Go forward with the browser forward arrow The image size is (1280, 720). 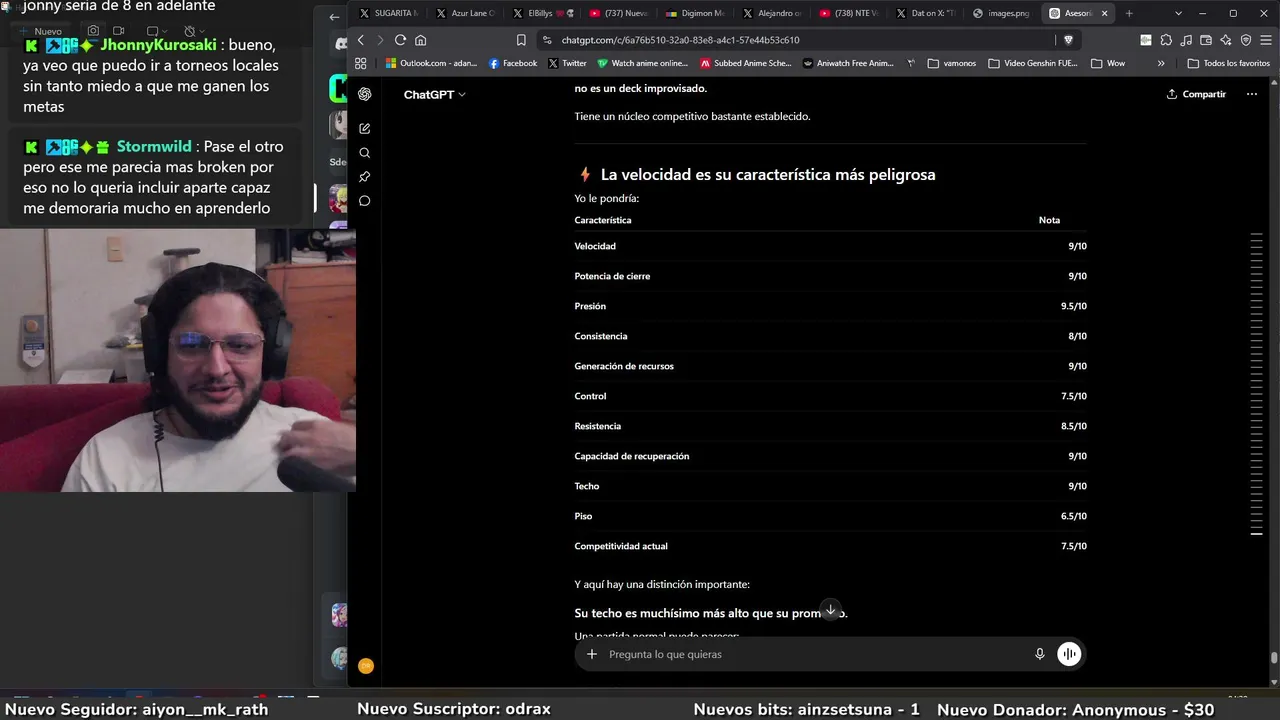click(380, 40)
